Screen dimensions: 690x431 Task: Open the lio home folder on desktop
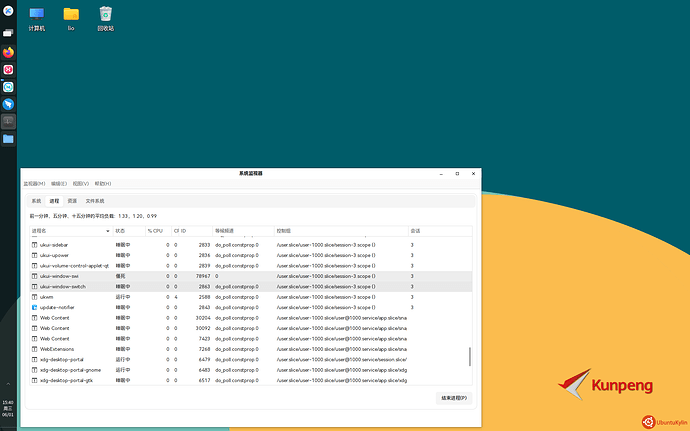pos(71,15)
